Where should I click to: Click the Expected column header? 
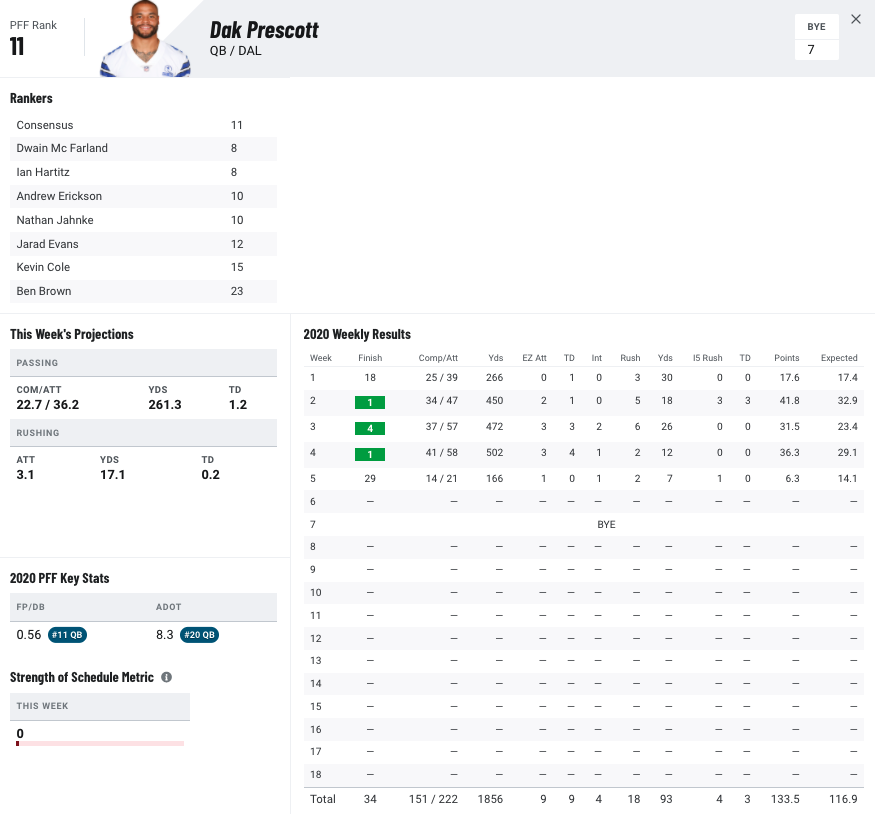click(x=839, y=358)
